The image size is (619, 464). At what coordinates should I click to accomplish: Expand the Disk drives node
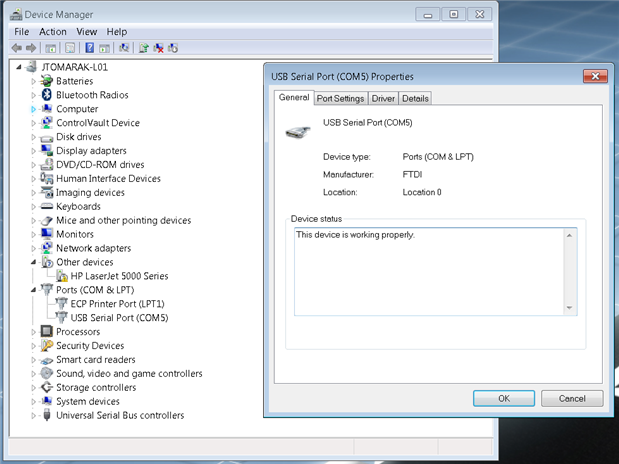click(x=33, y=137)
